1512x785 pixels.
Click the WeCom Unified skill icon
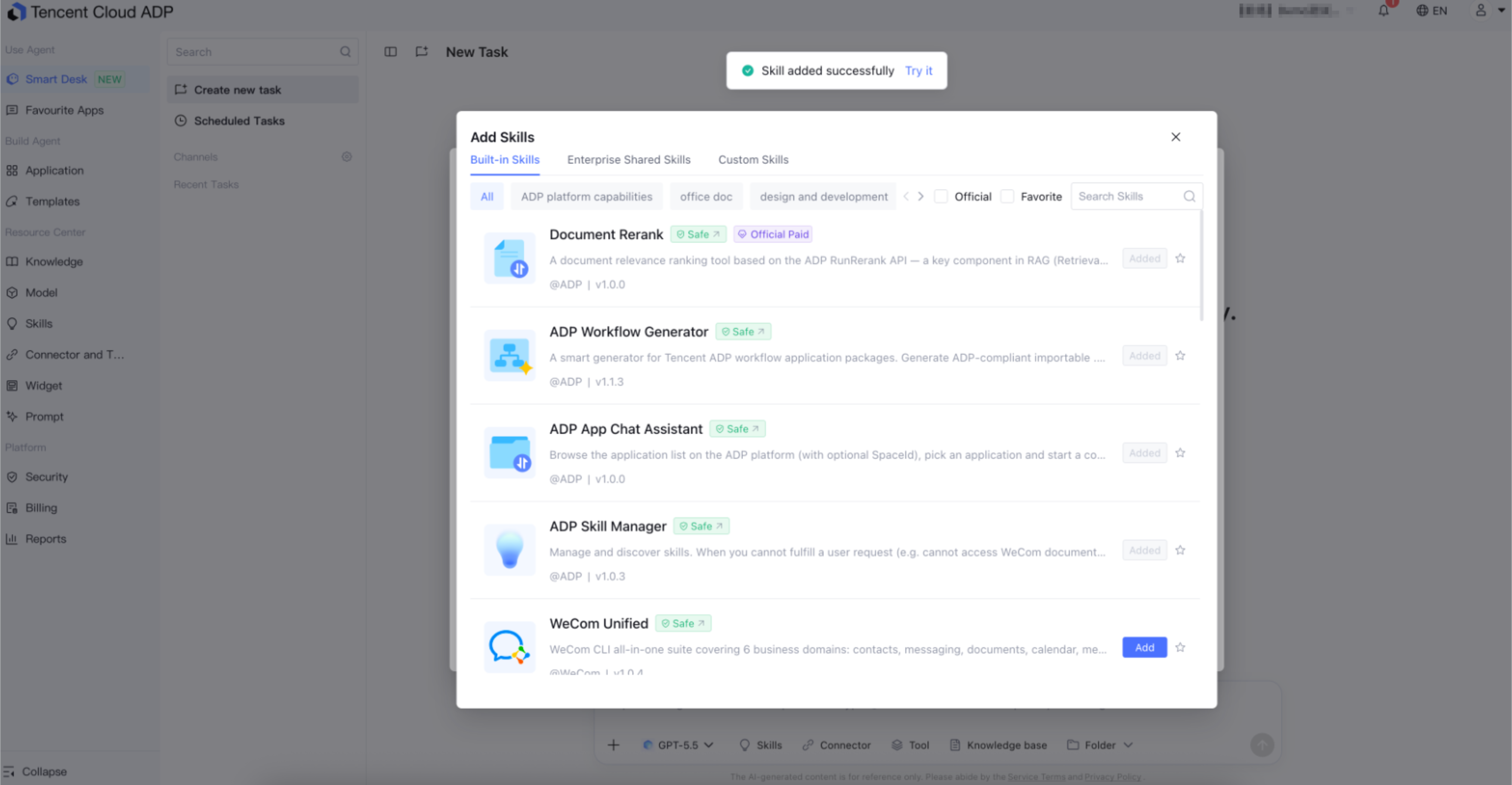click(x=509, y=647)
